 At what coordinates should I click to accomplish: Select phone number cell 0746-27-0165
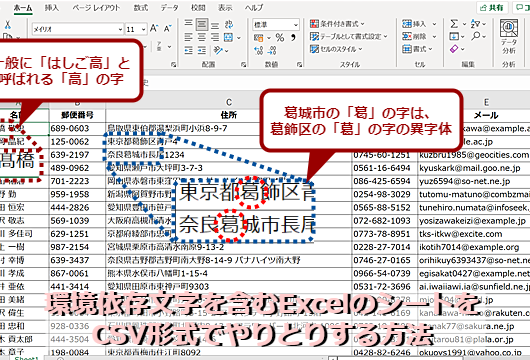(x=385, y=260)
